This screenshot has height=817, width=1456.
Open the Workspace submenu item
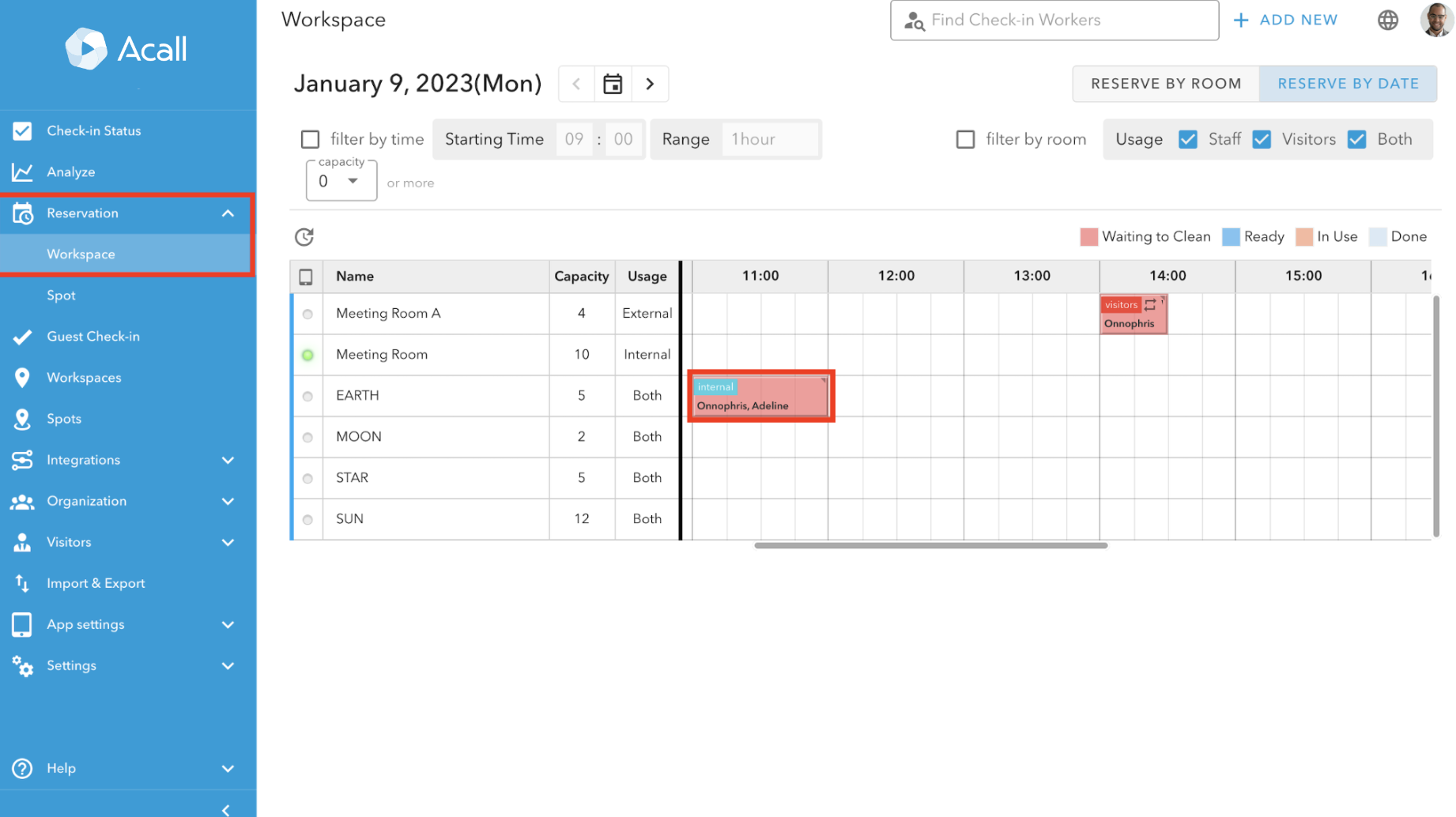click(x=126, y=254)
